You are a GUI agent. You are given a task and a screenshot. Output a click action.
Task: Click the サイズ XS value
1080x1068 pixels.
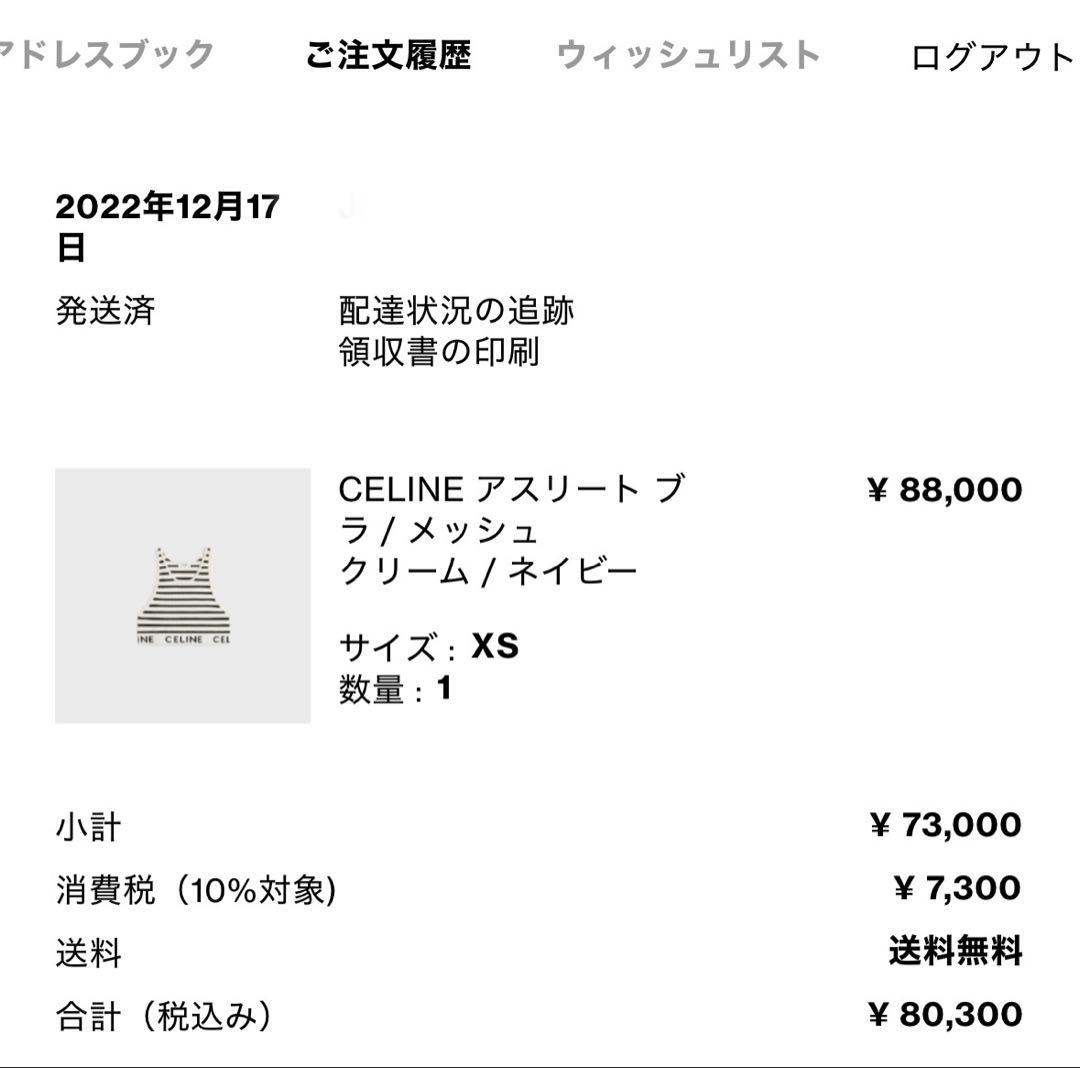pos(495,647)
